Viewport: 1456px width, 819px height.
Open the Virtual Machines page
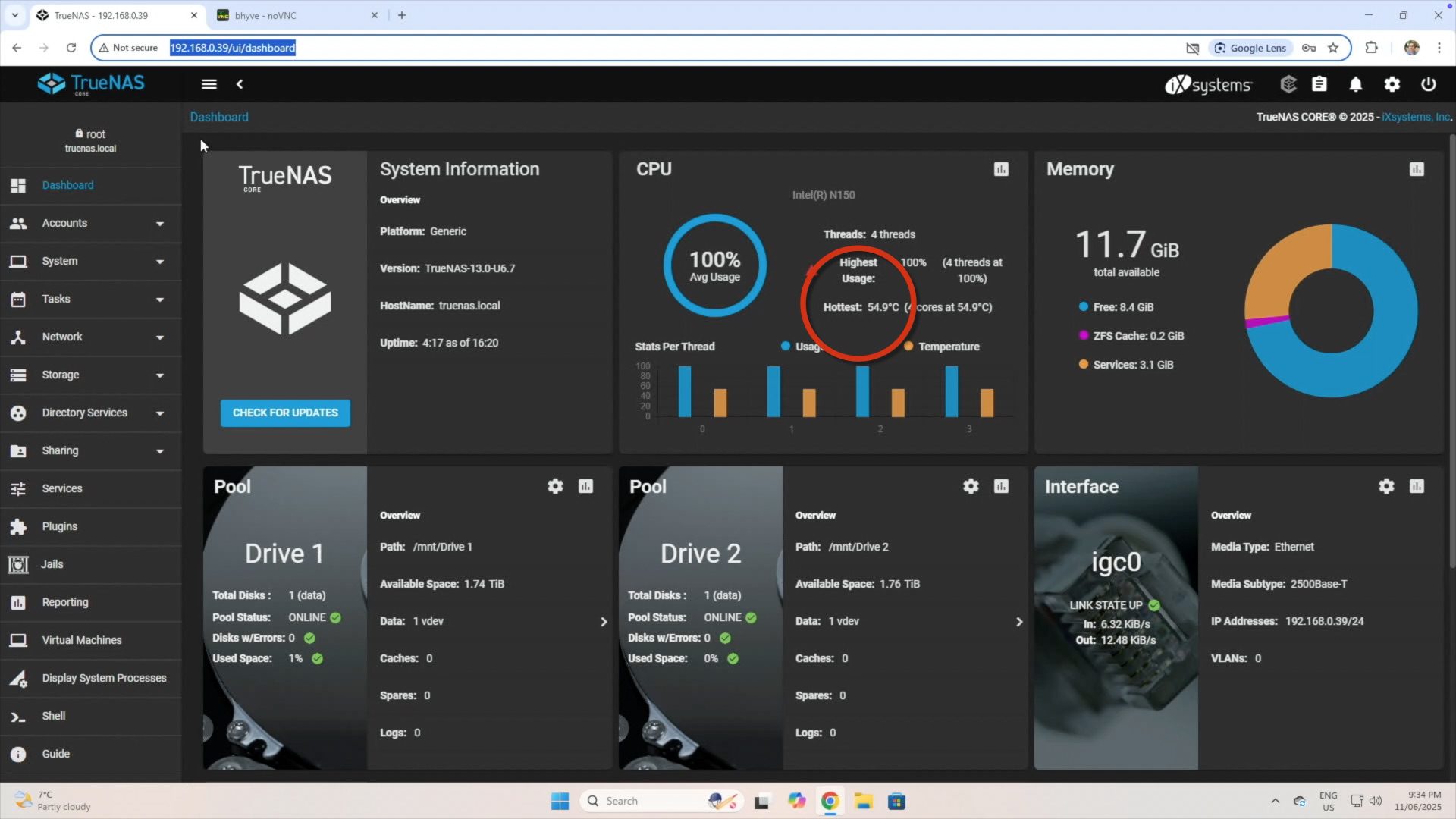[x=81, y=640]
